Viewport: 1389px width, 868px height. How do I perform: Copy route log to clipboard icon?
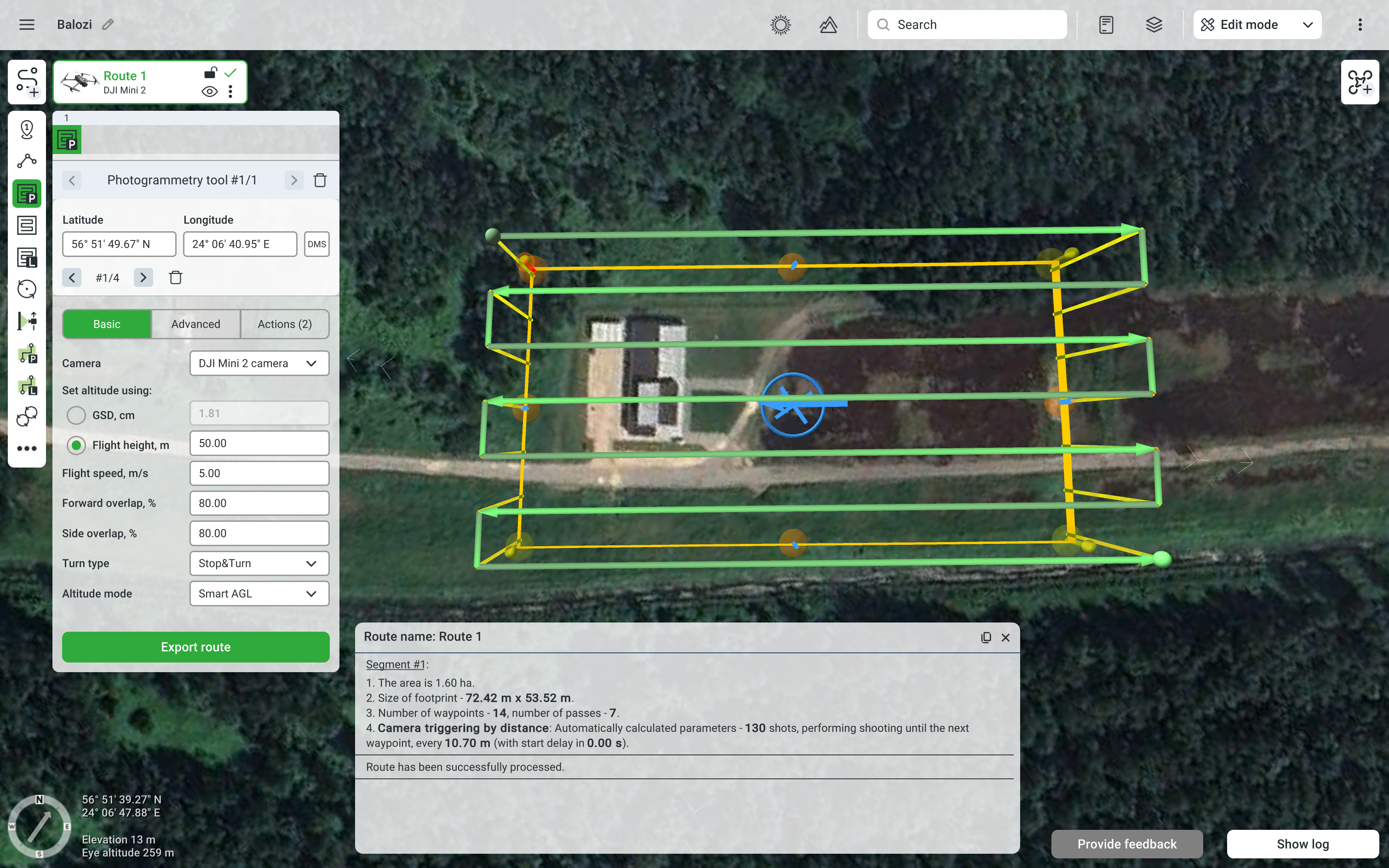[x=986, y=637]
